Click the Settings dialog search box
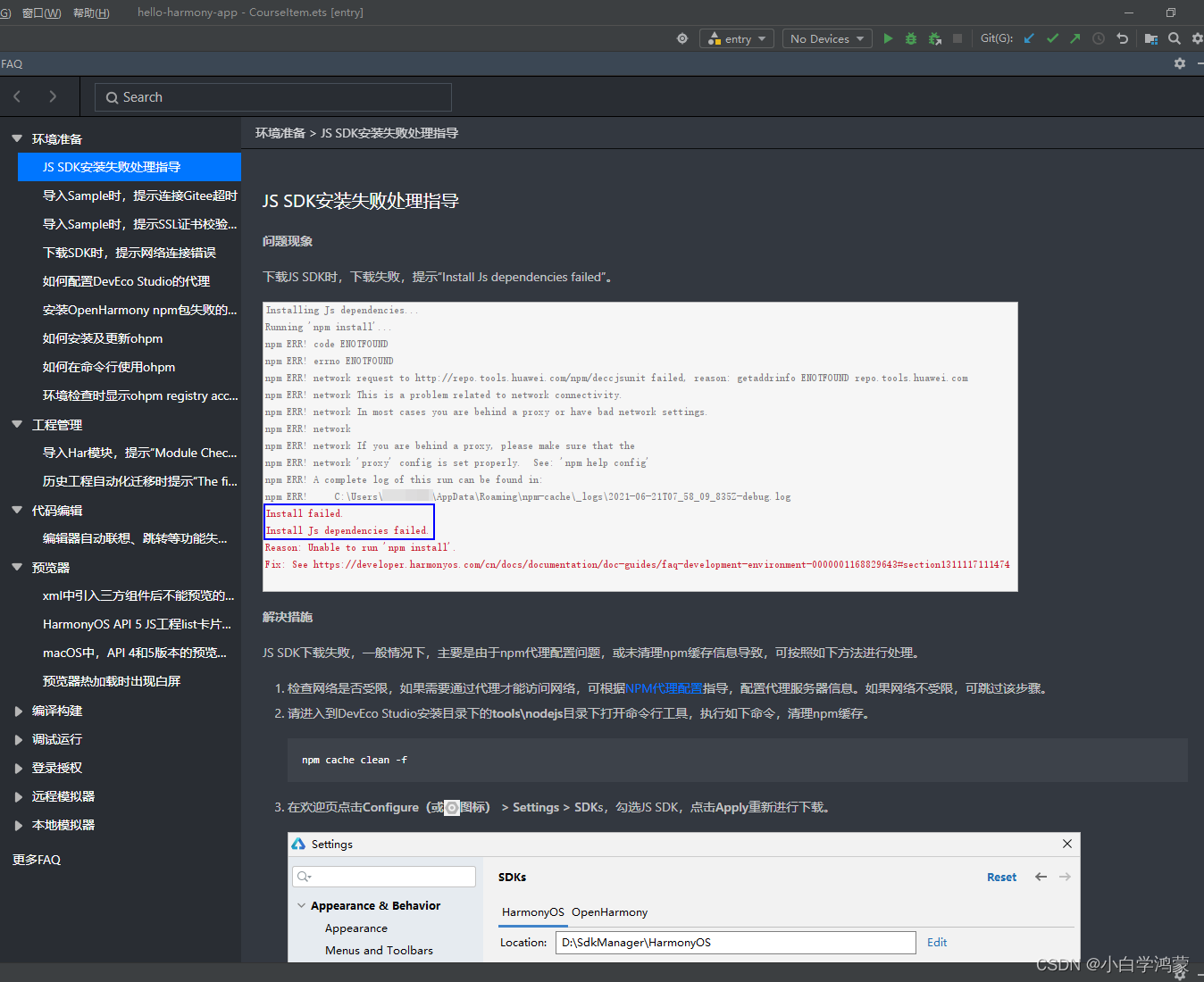The width and height of the screenshot is (1204, 982). pos(384,877)
